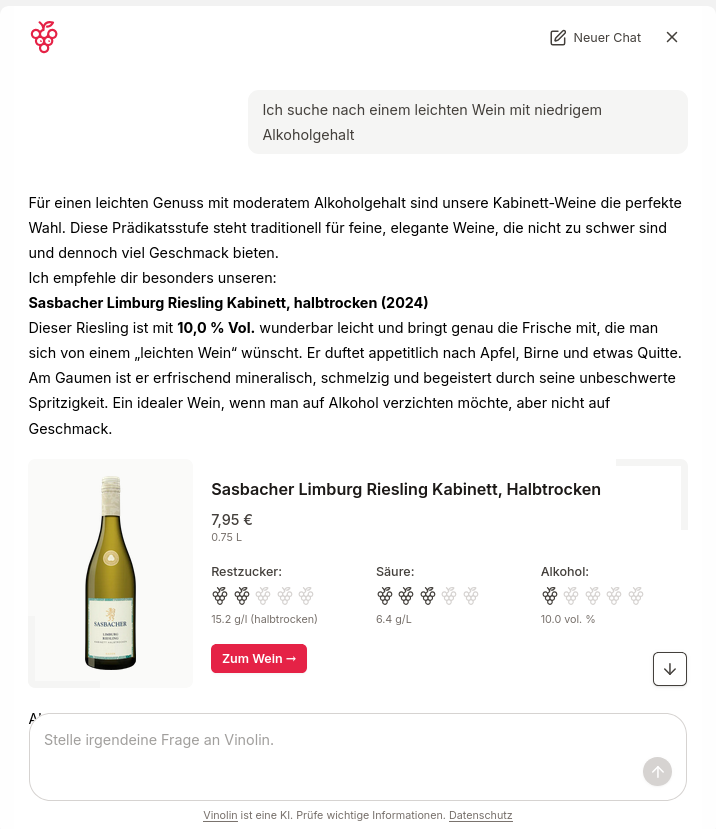Open the wine page via Zum Wein button

coord(258,658)
